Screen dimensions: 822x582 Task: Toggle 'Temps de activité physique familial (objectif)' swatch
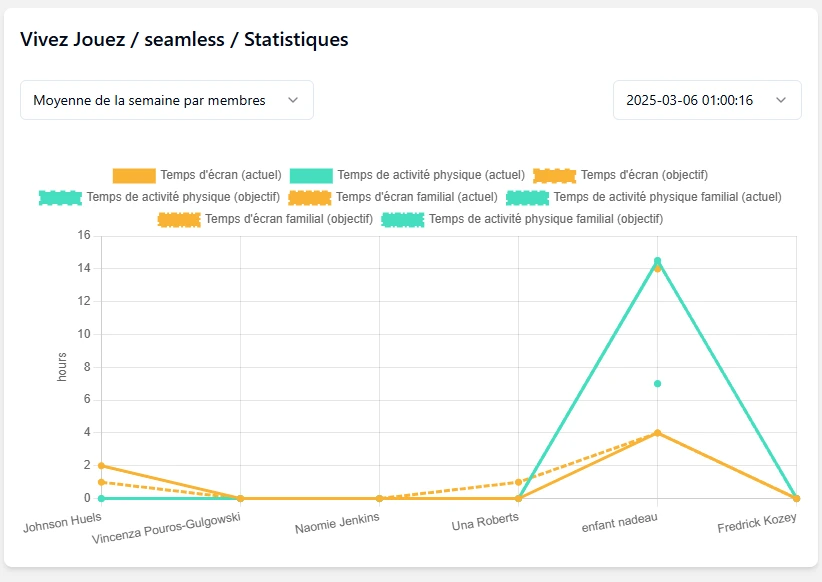click(x=403, y=219)
